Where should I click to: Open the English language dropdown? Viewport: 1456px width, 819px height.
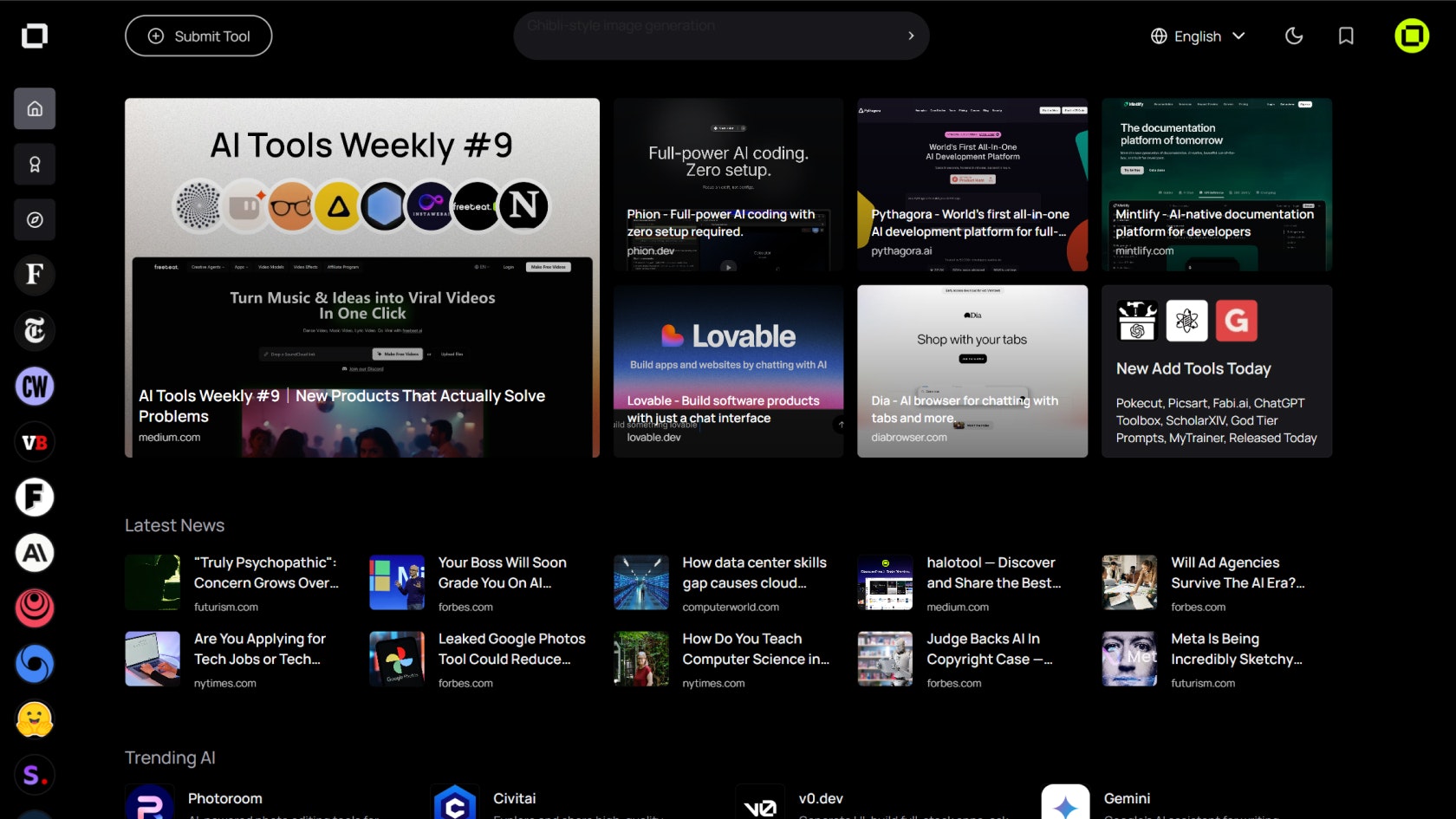(x=1198, y=36)
